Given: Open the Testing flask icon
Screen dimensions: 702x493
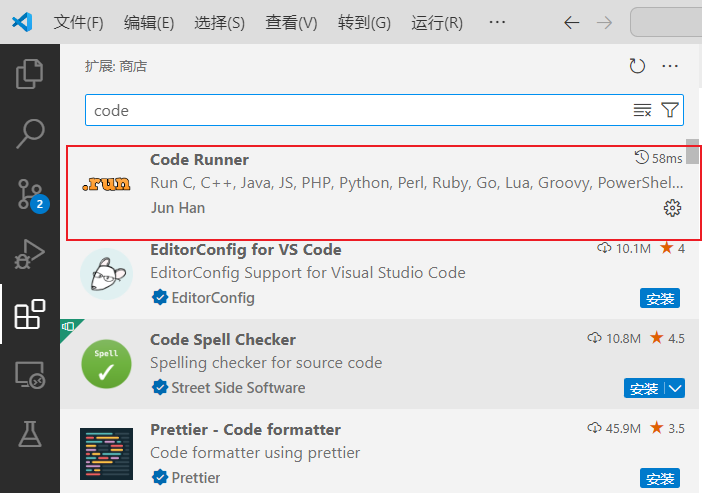Looking at the screenshot, I should (x=30, y=434).
